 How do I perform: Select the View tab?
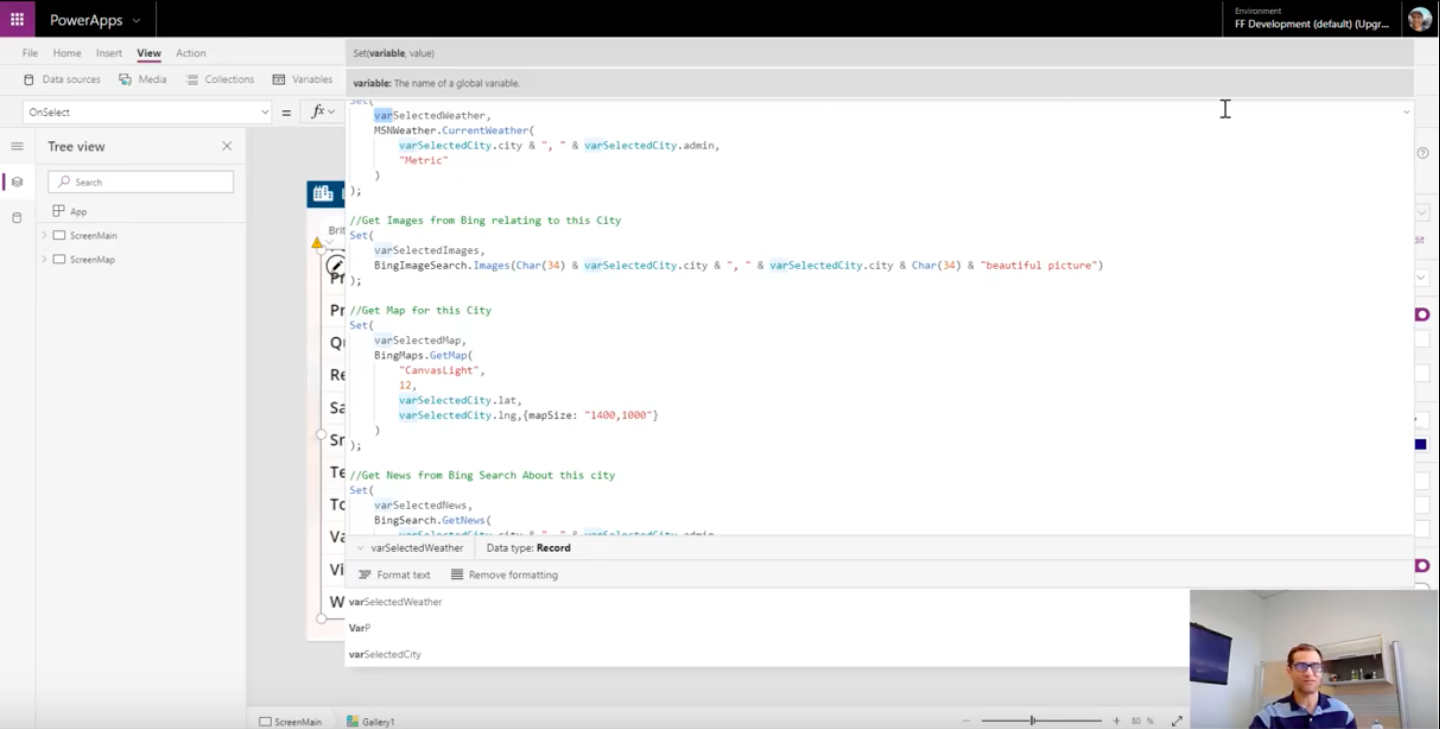coord(149,53)
